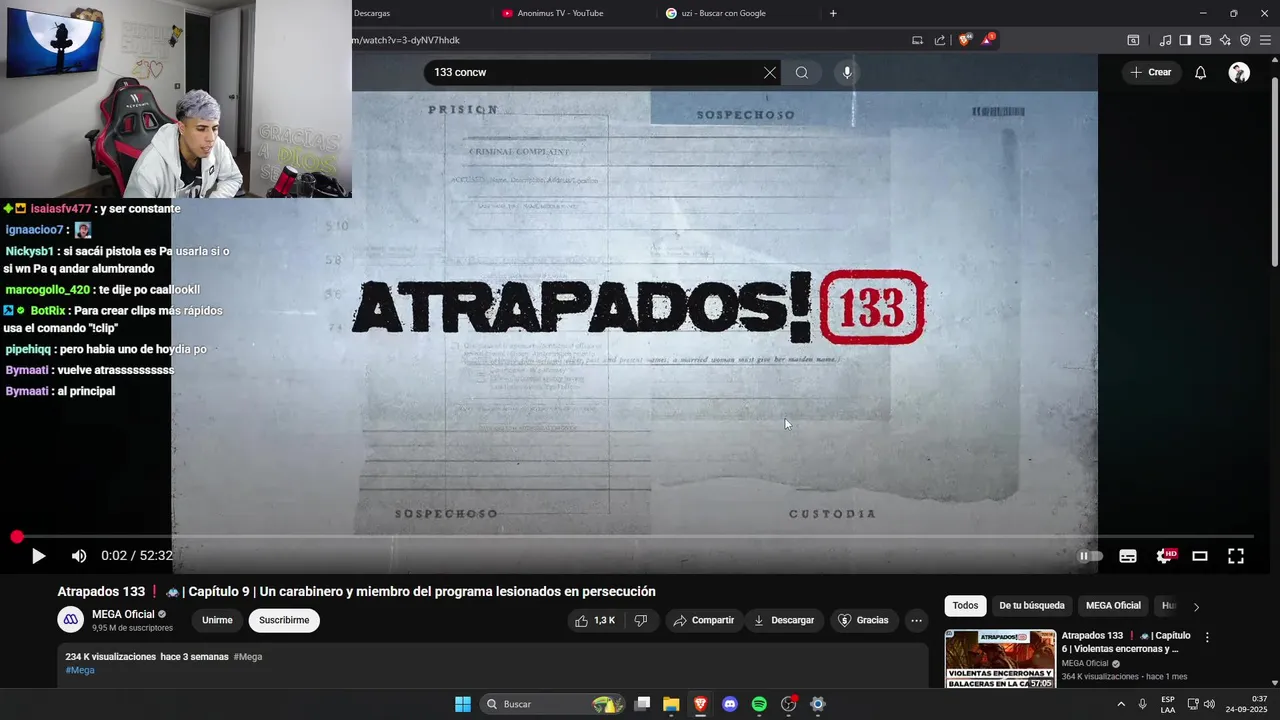Screen dimensions: 1280x720
Task: Switch to Anonimus TV - YouTube tab
Action: [560, 13]
